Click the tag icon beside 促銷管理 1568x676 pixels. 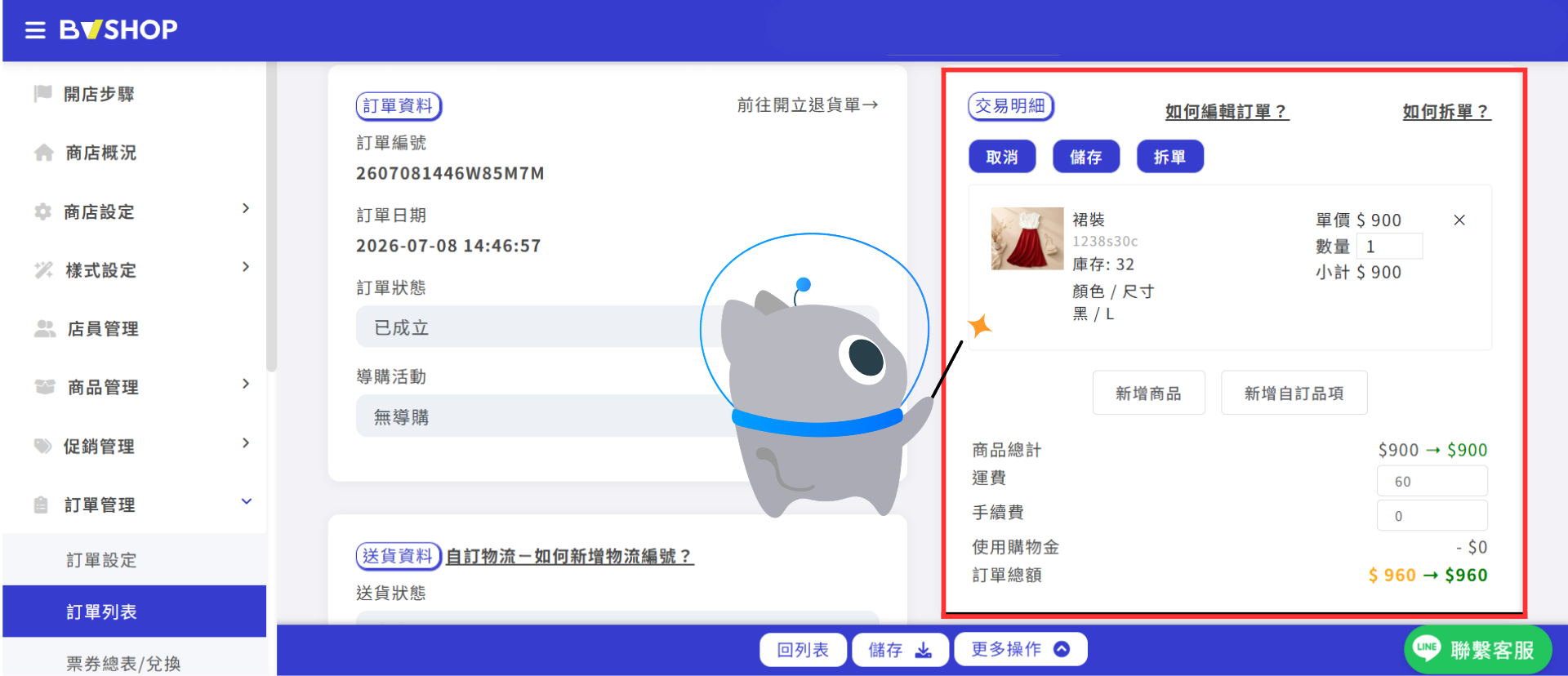(x=42, y=446)
